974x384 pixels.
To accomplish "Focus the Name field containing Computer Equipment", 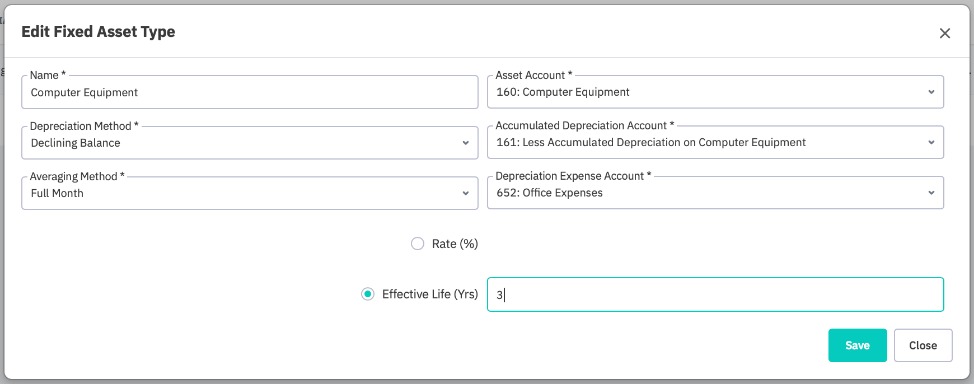I will coord(250,92).
